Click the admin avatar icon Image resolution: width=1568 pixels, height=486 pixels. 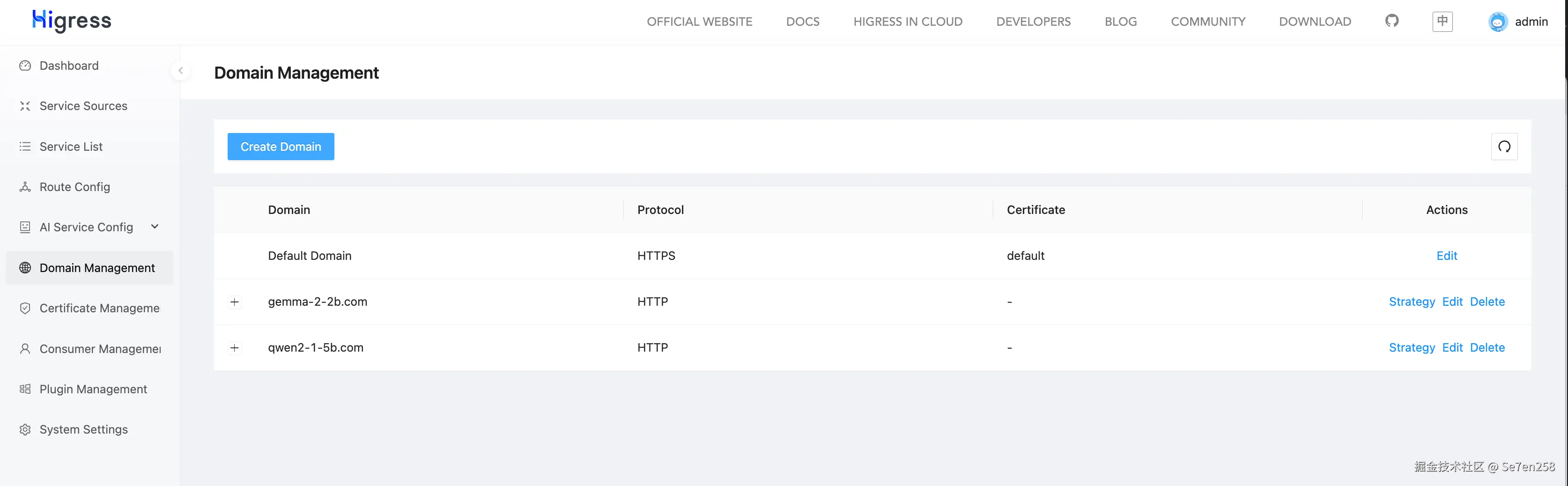[1497, 22]
